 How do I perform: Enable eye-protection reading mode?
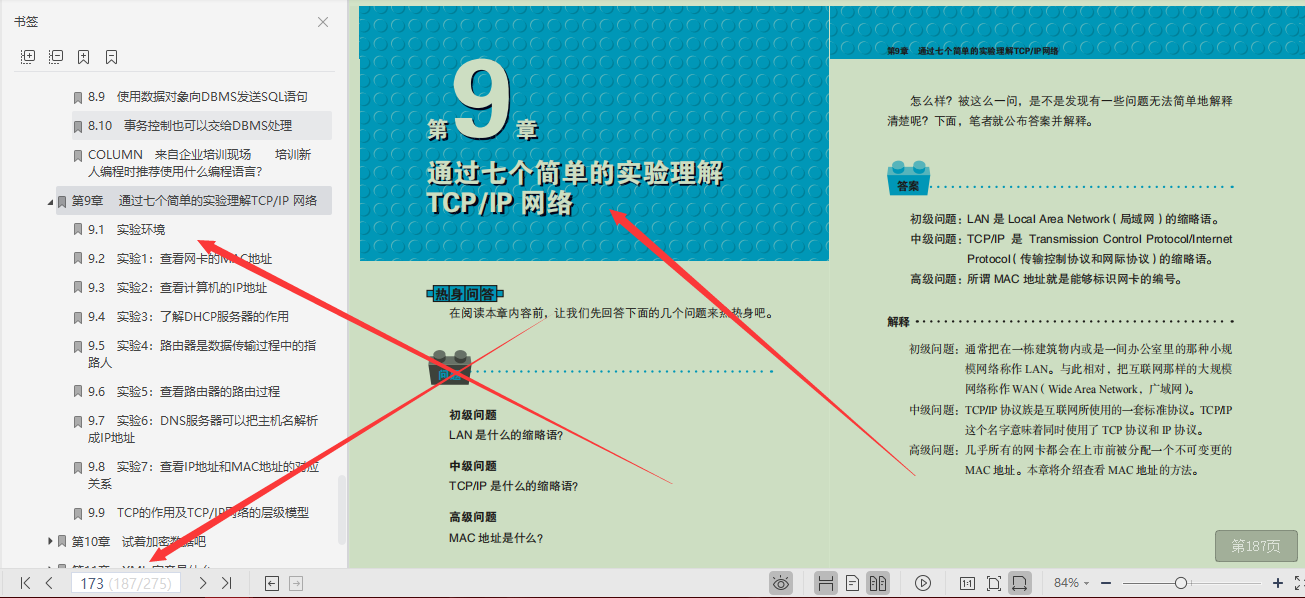(782, 582)
